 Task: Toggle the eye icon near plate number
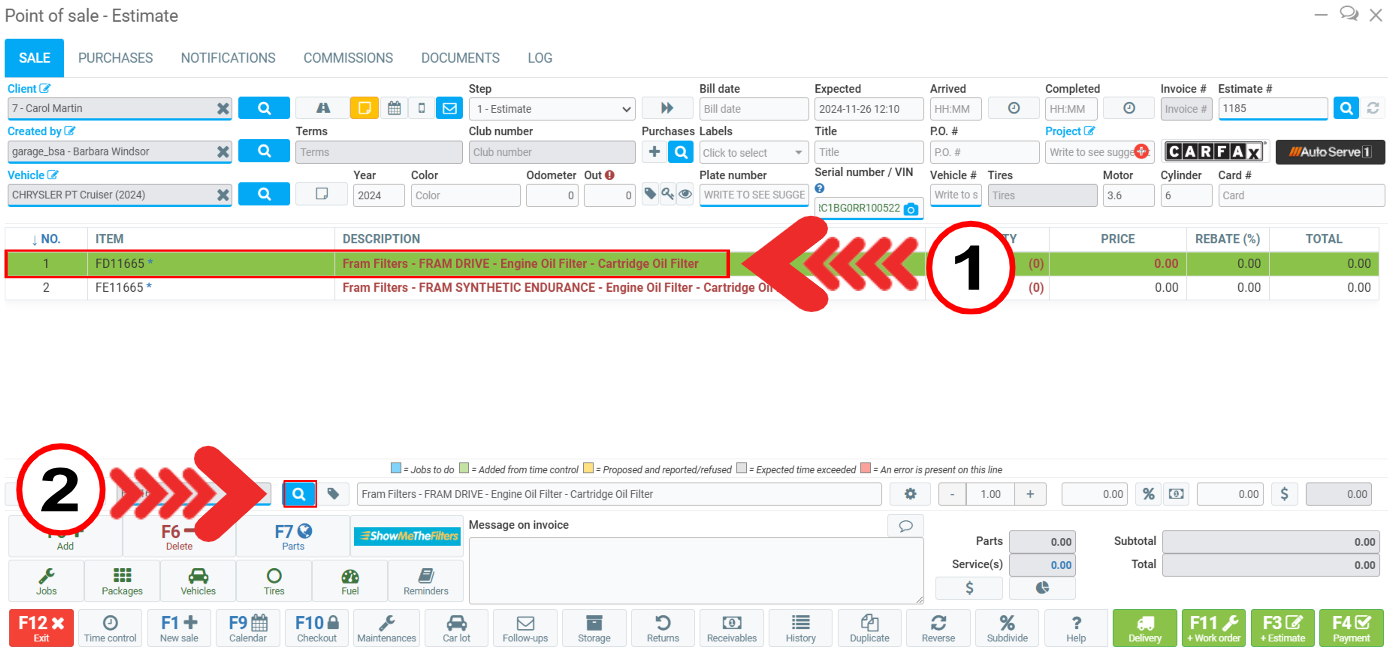(685, 195)
